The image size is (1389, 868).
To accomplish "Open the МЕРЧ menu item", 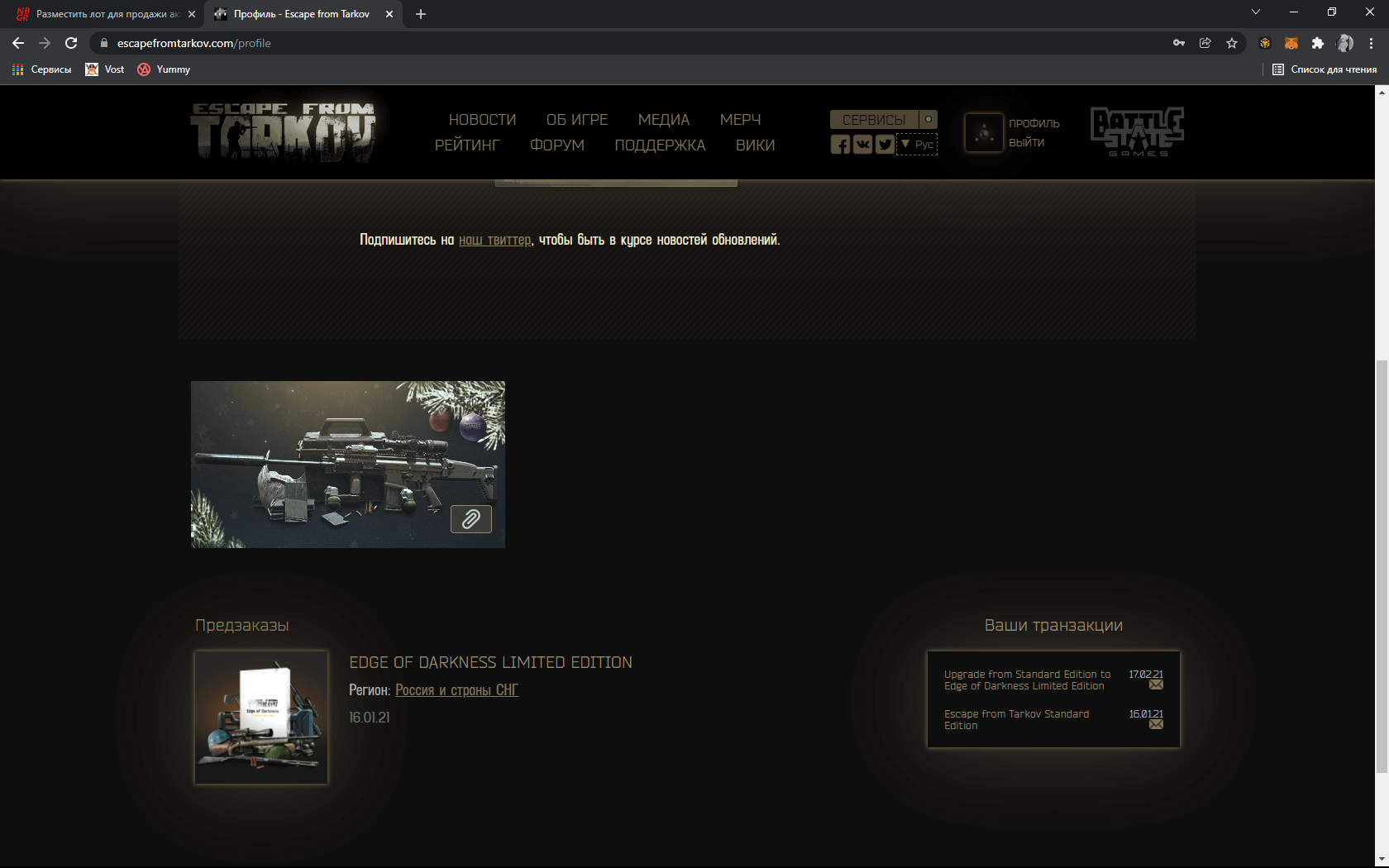I will click(x=741, y=120).
